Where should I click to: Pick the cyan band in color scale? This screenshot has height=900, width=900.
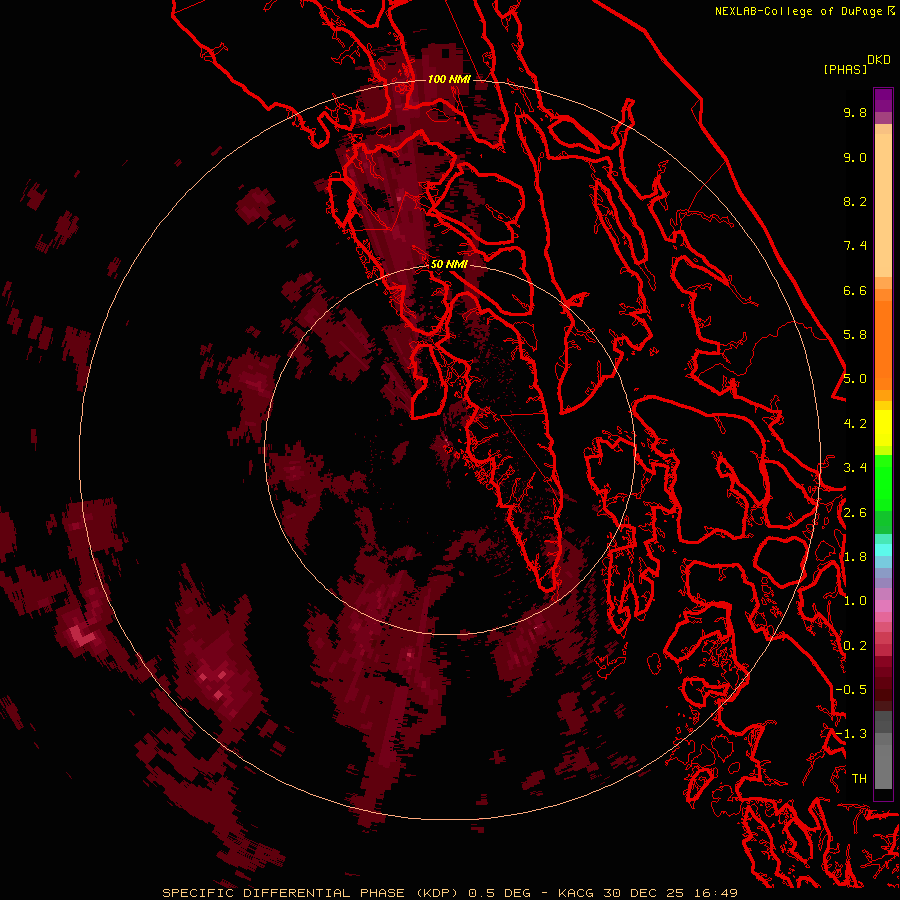point(883,550)
